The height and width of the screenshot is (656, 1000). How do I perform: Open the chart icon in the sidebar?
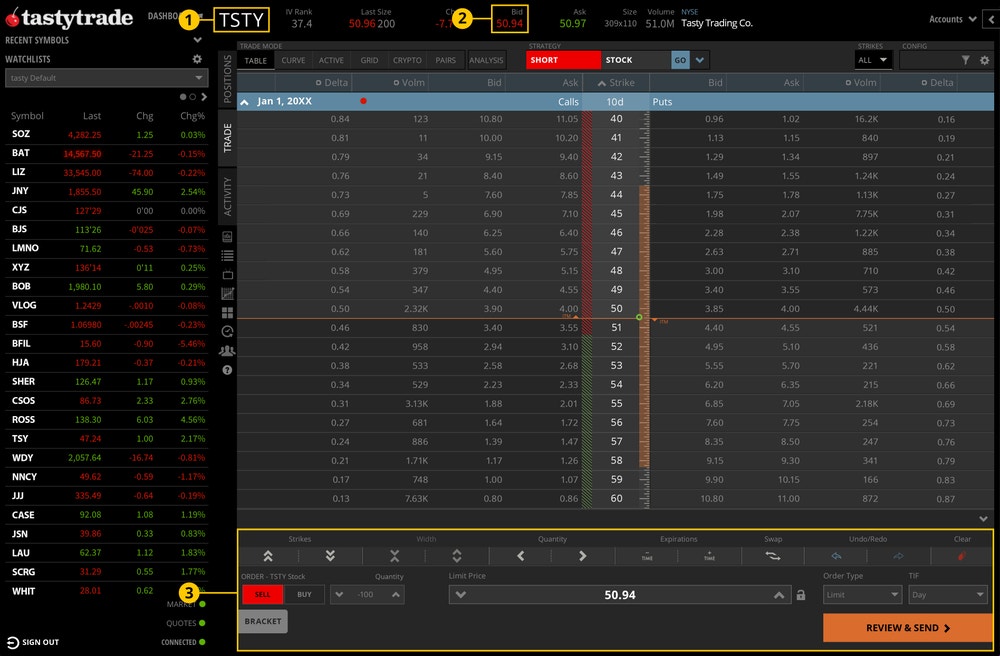click(x=227, y=237)
